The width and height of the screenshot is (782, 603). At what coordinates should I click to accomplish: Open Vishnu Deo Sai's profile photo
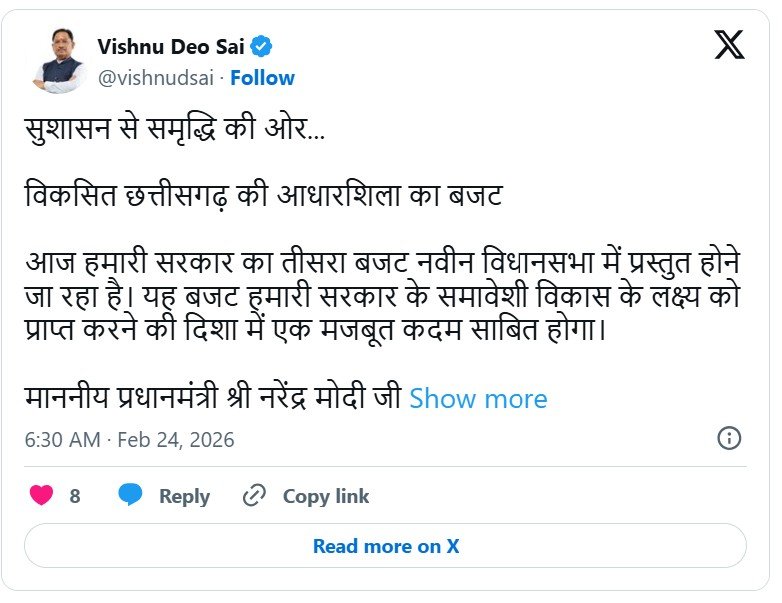click(59, 61)
